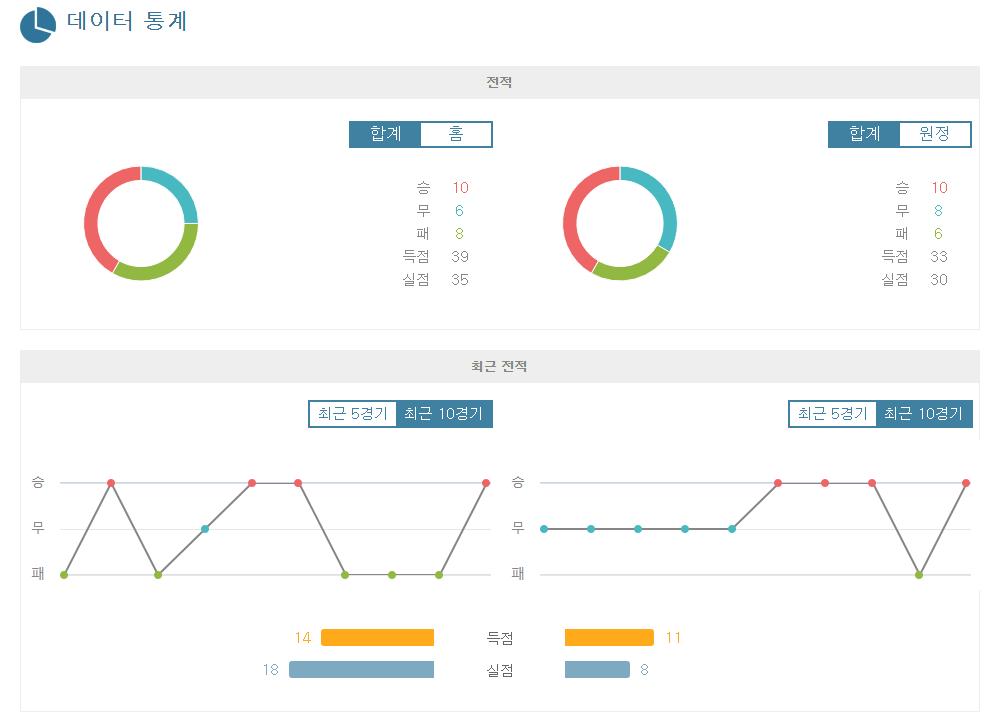This screenshot has width=995, height=726.
Task: Click the right team's goals conceded 30
Action: tap(939, 279)
